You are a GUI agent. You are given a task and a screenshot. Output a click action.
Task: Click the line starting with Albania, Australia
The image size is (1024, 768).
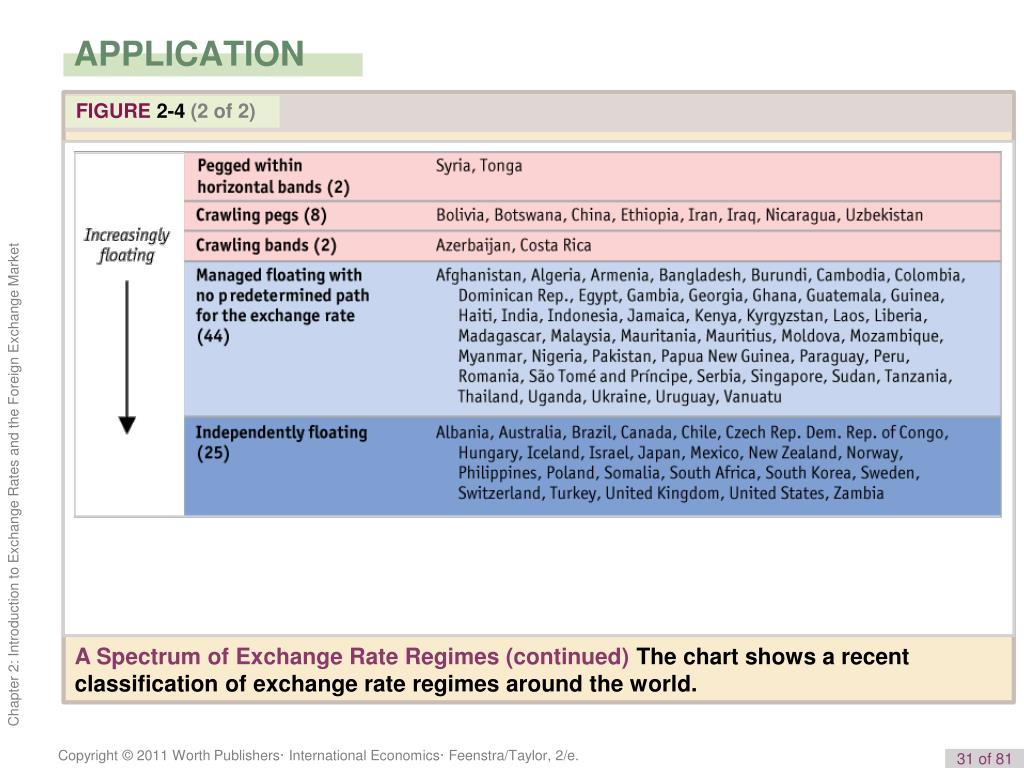[x=692, y=433]
